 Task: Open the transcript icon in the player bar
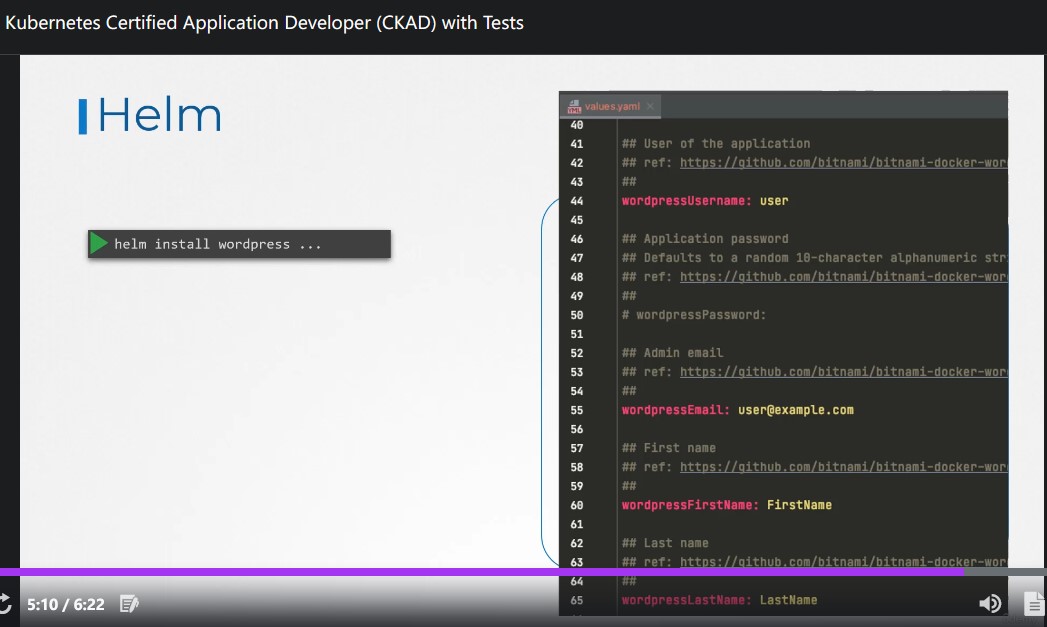click(1034, 604)
